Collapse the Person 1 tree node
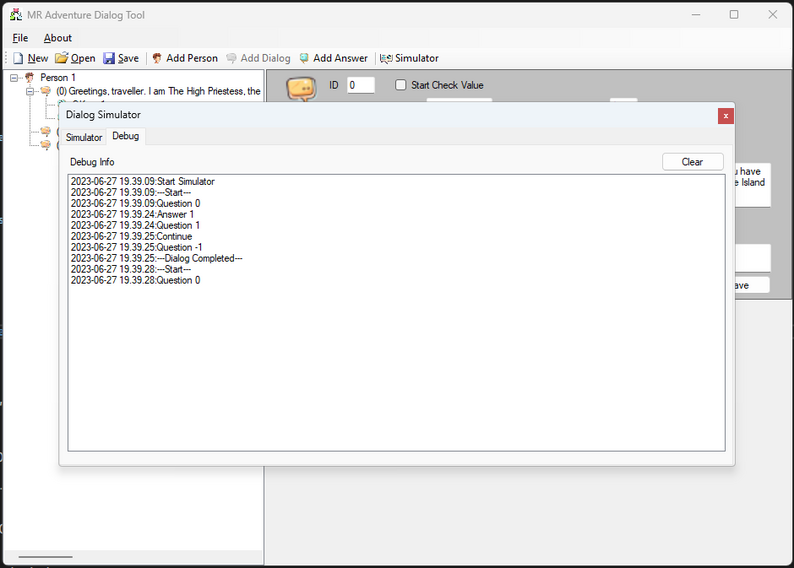 (14, 78)
